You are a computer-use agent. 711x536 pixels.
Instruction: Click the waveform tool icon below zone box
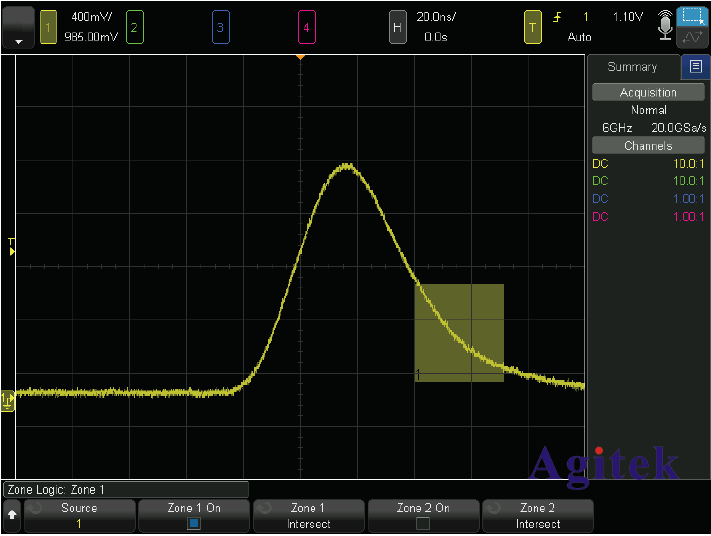(x=692, y=37)
